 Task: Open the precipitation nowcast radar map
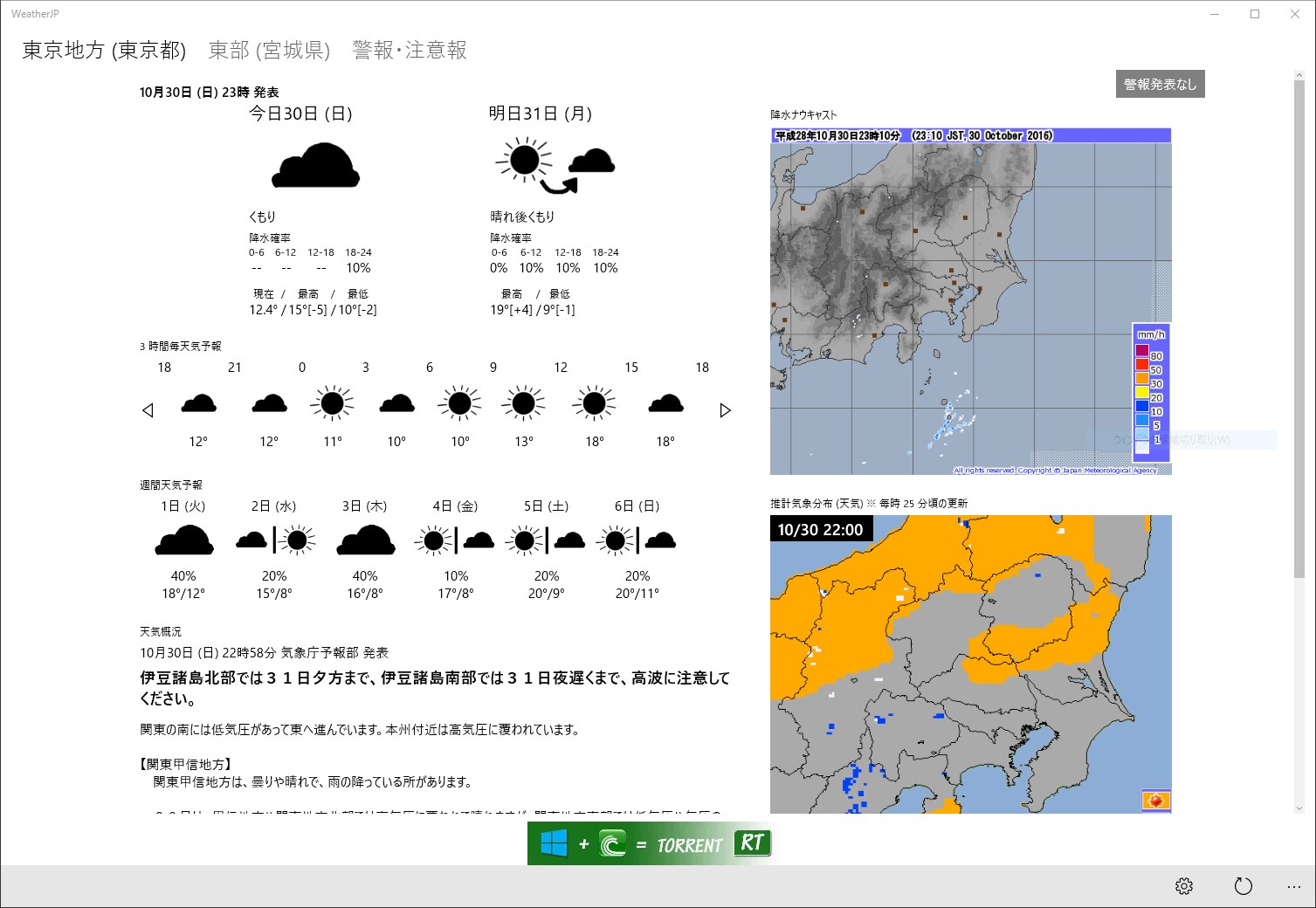click(x=970, y=301)
